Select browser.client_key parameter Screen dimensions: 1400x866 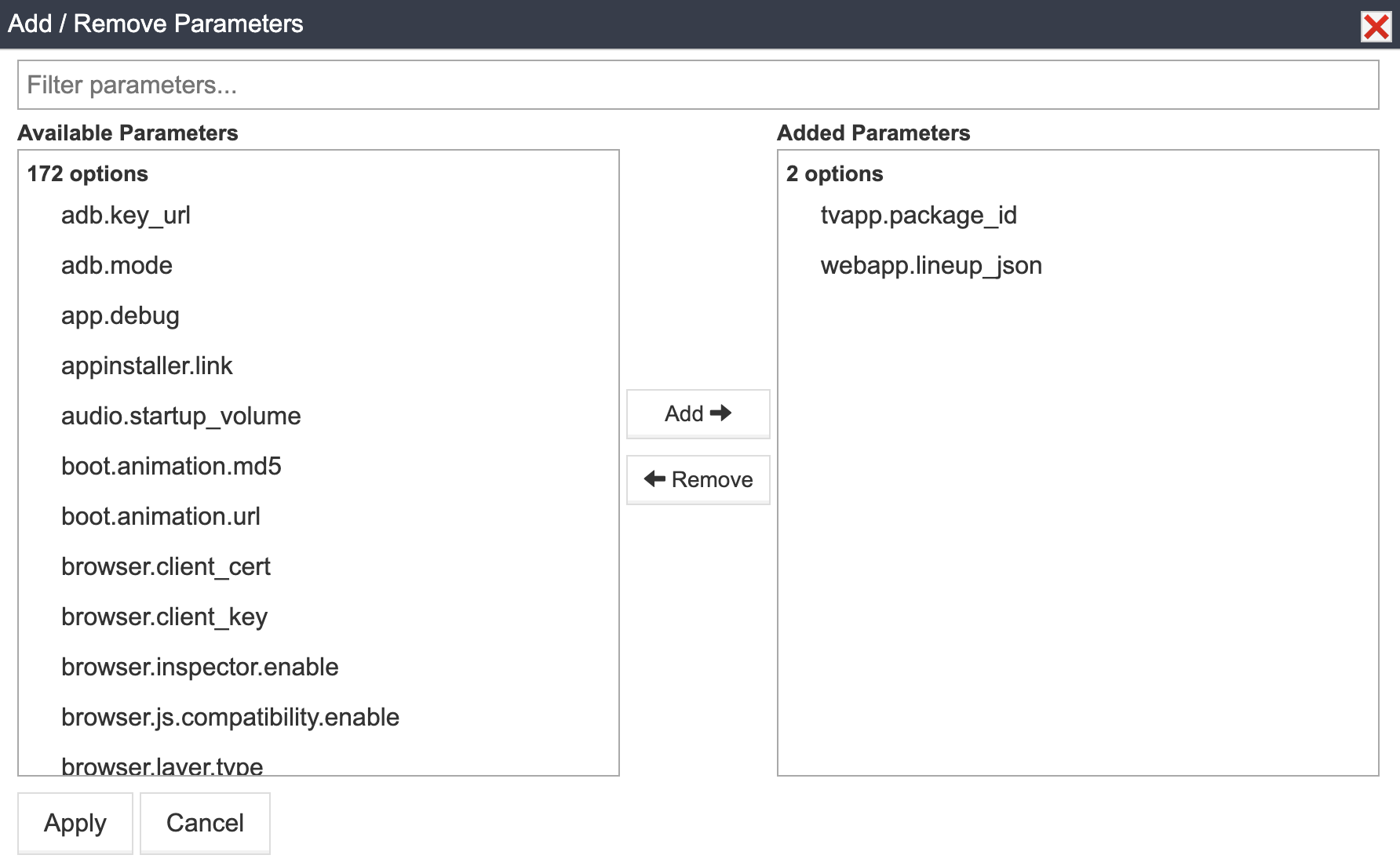click(164, 617)
